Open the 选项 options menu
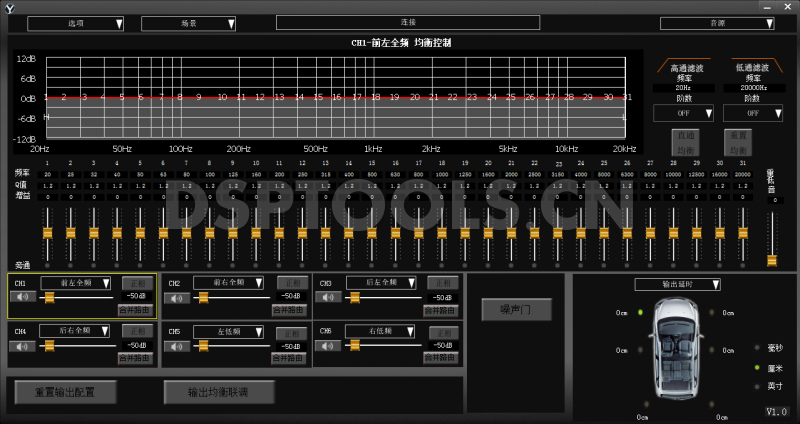 75,23
